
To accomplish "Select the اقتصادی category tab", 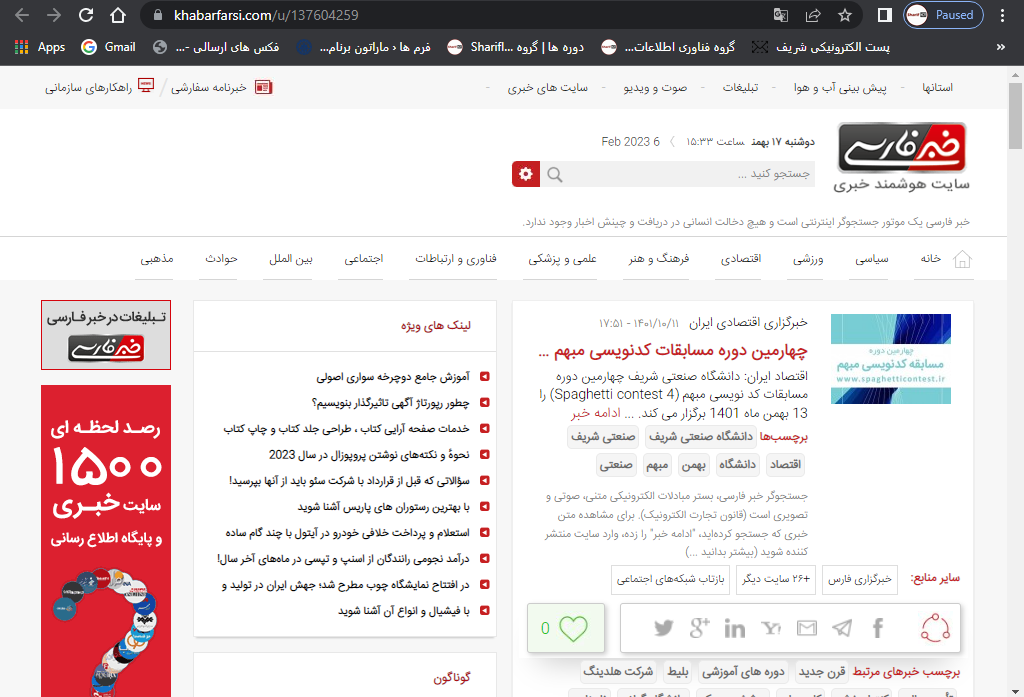I will 741,259.
